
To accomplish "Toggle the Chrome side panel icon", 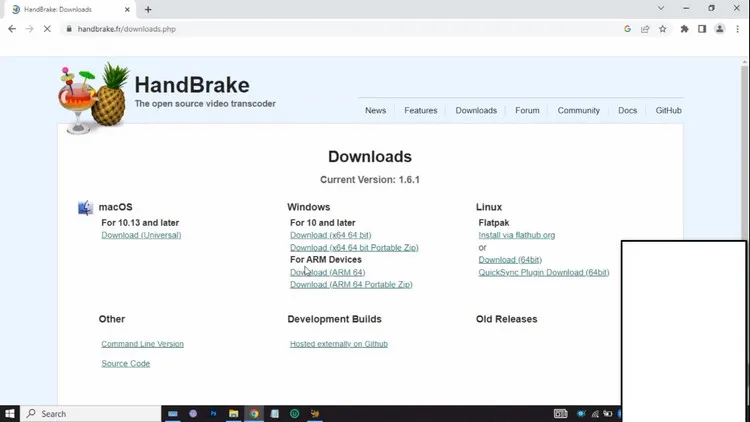I will point(702,29).
